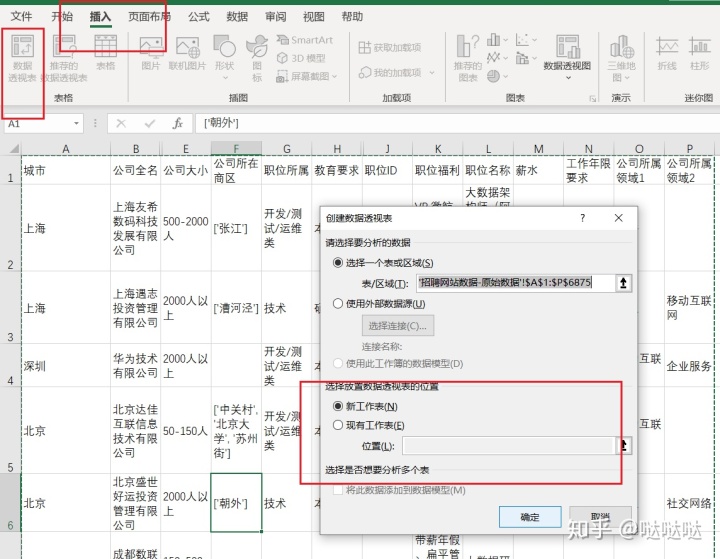Image resolution: width=720 pixels, height=559 pixels.
Task: Click Get Add-ins (获取加载项)
Action: 390,47
